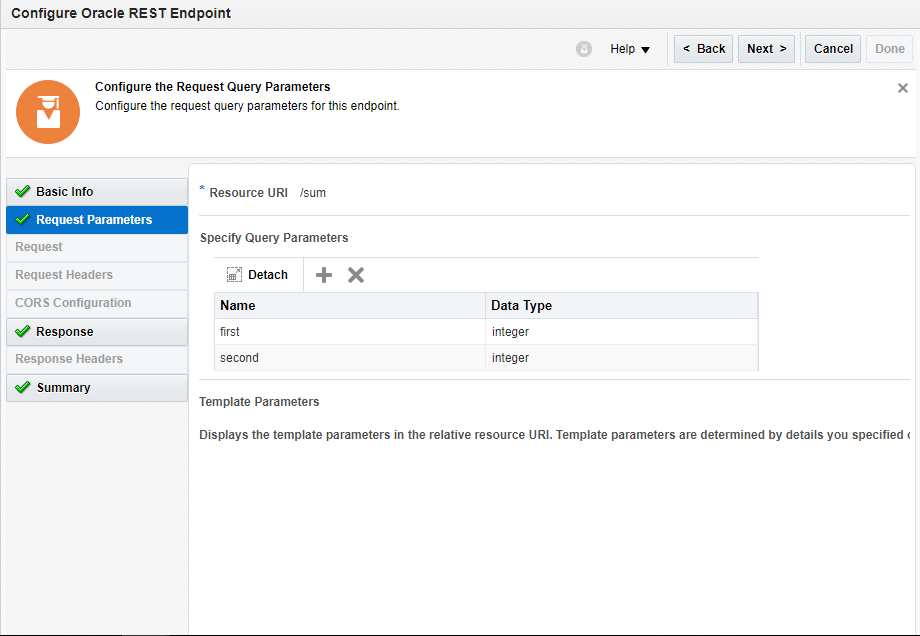Click the Back button

[704, 49]
